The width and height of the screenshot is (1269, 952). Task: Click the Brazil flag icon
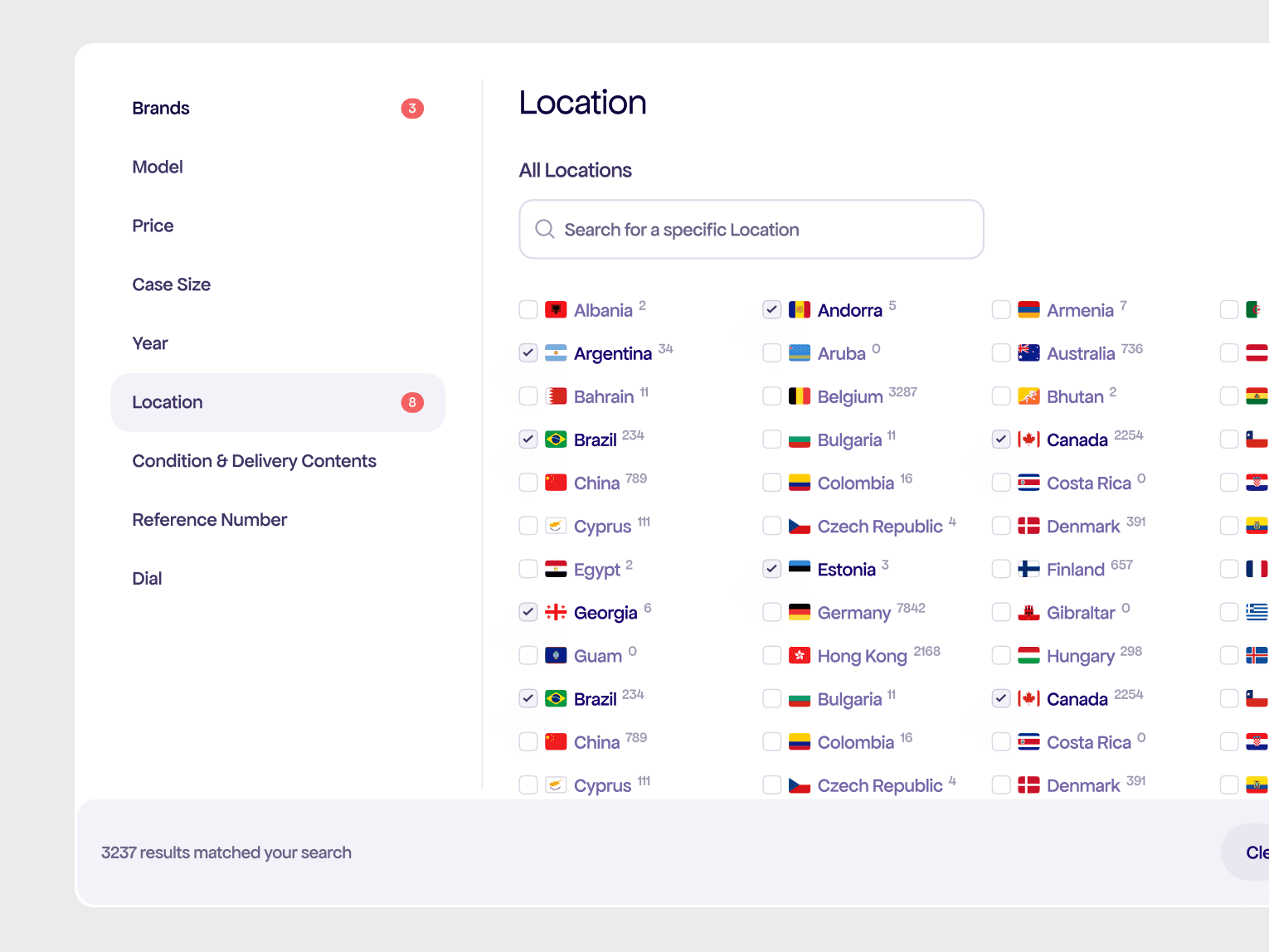coord(556,439)
